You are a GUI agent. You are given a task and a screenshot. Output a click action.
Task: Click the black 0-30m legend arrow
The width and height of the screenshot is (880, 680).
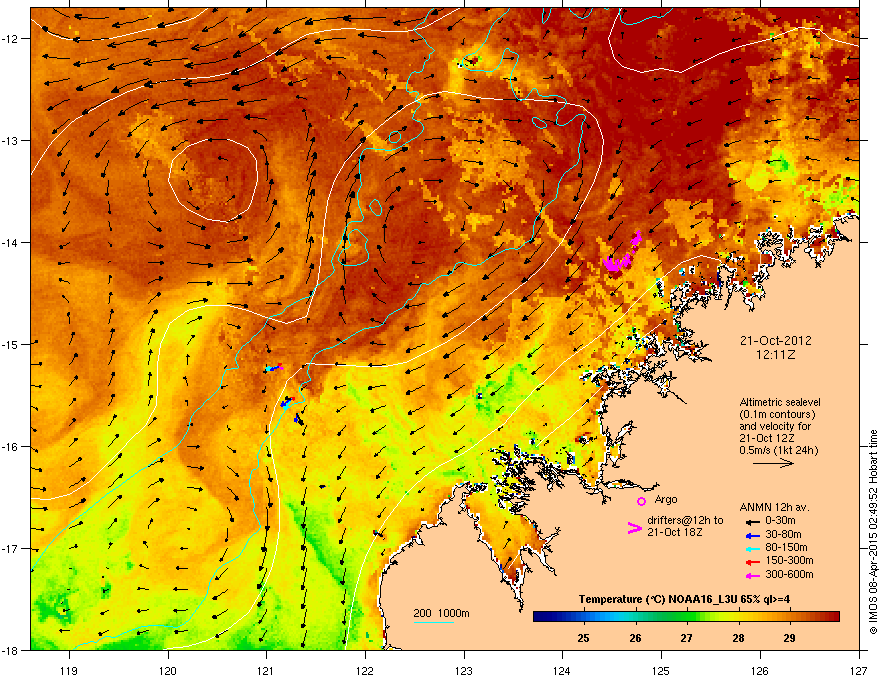[x=753, y=522]
